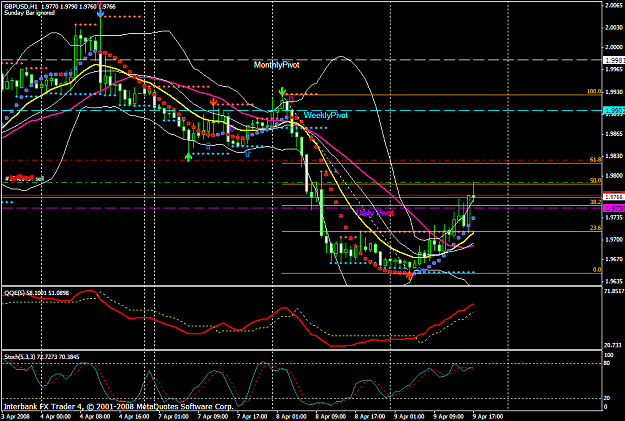Select the 1.9865 price scale value
Viewport: 625px width, 421px height.
(x=614, y=134)
